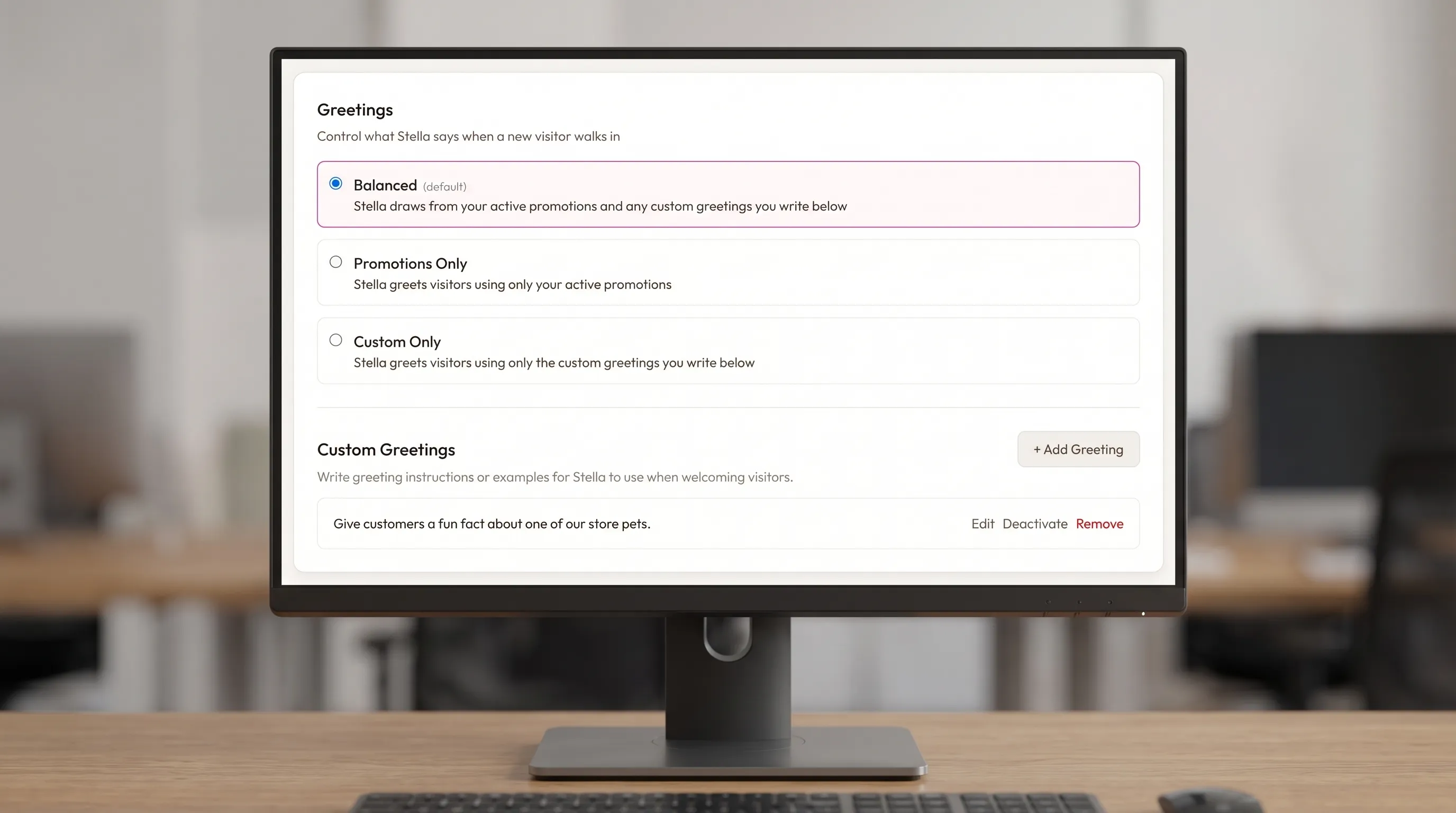Viewport: 1456px width, 813px height.
Task: Choose the Promotions Only radio button
Action: [x=336, y=262]
